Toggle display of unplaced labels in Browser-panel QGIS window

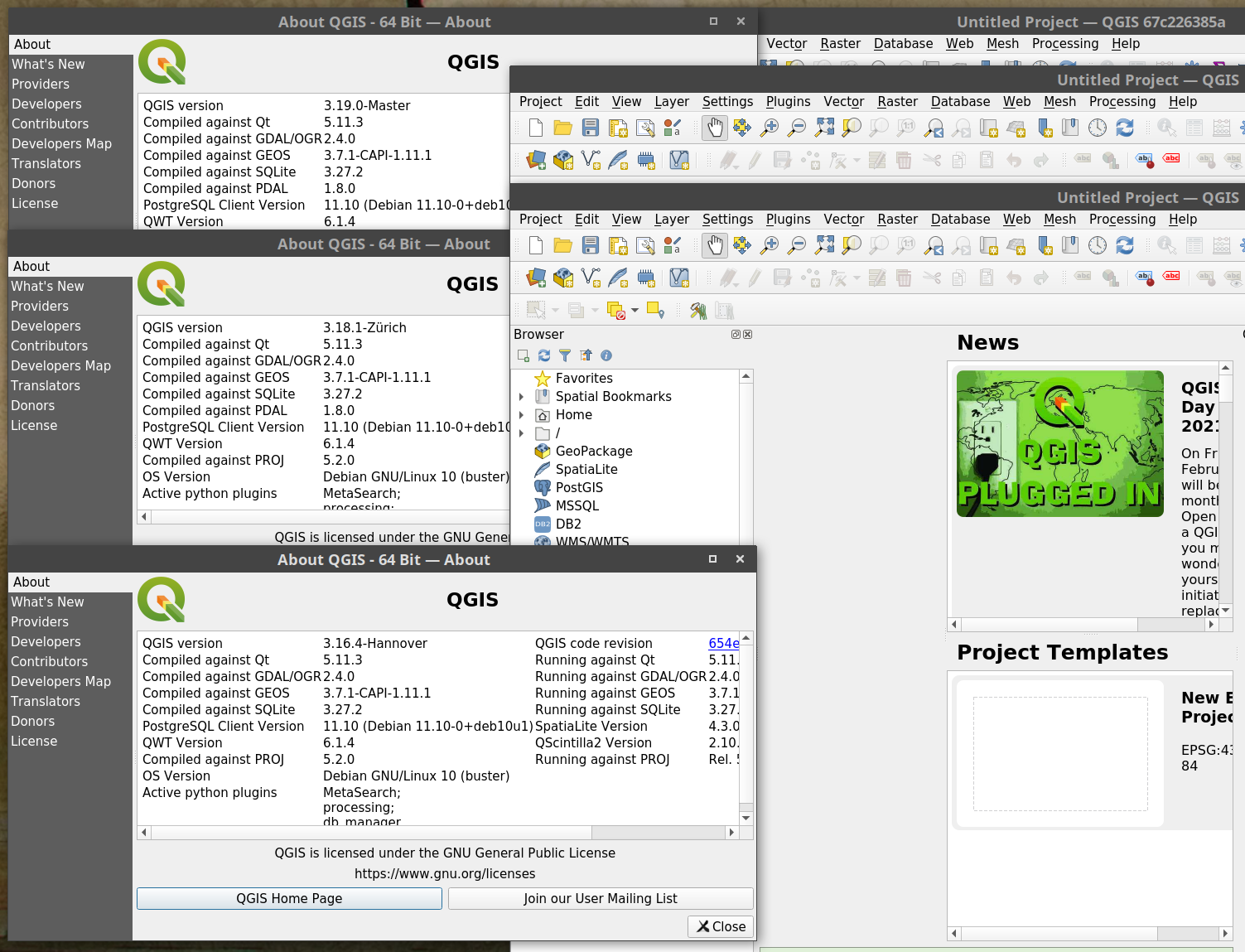click(x=1171, y=278)
